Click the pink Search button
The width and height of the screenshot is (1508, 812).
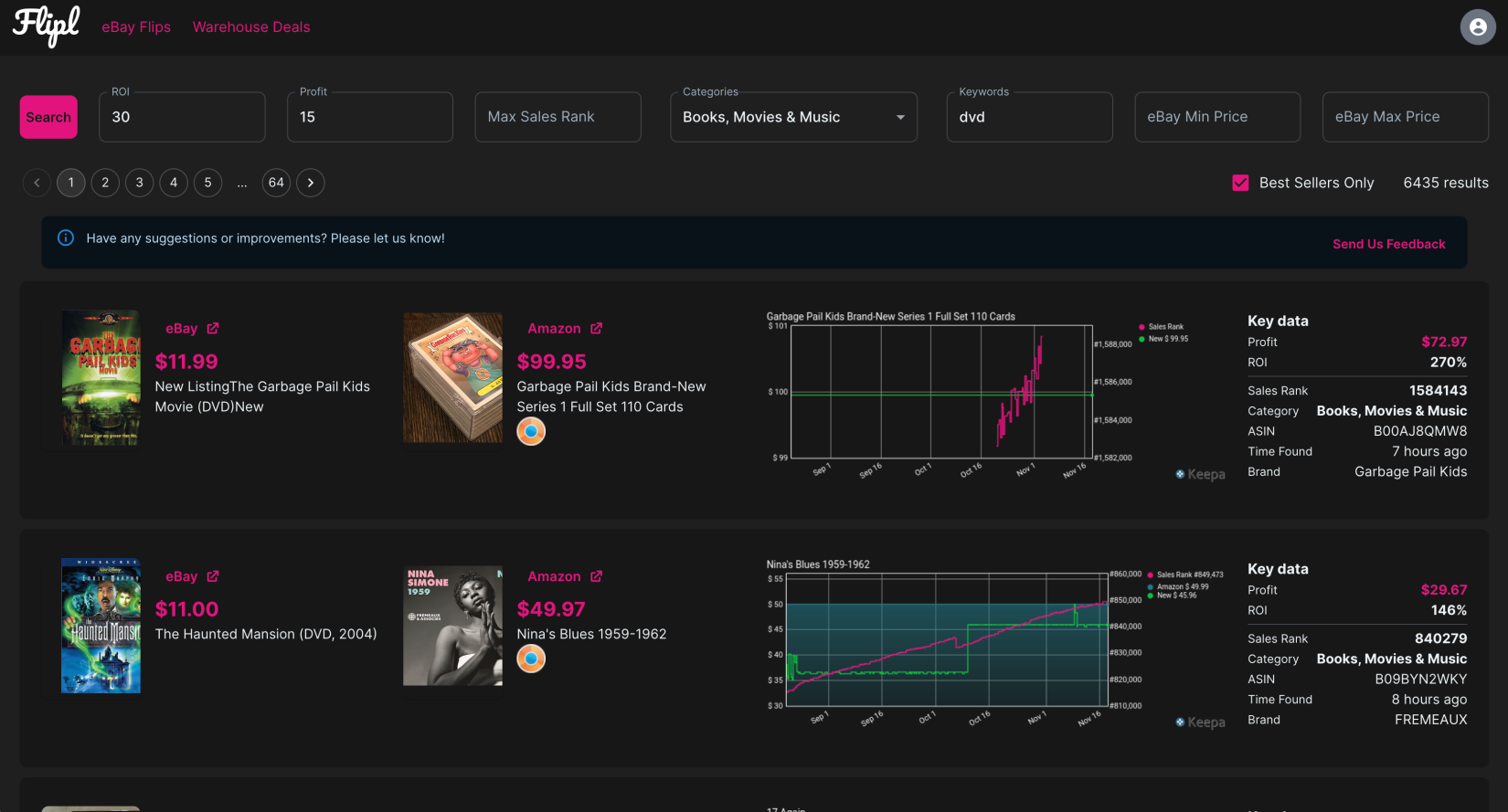click(x=48, y=117)
